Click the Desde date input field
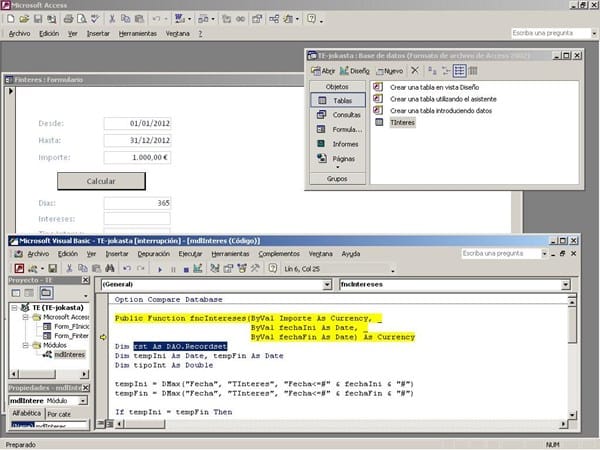 136,123
